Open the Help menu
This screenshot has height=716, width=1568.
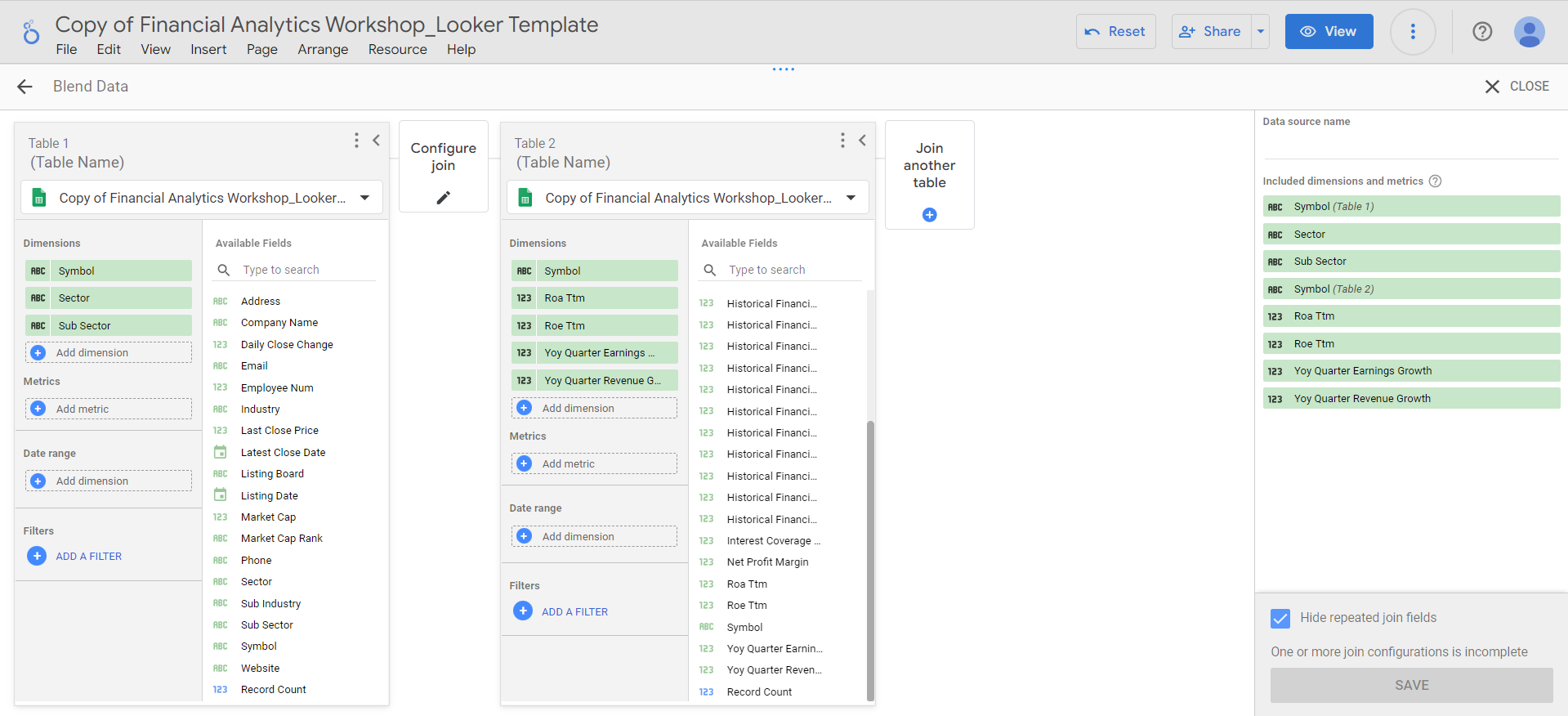click(461, 50)
